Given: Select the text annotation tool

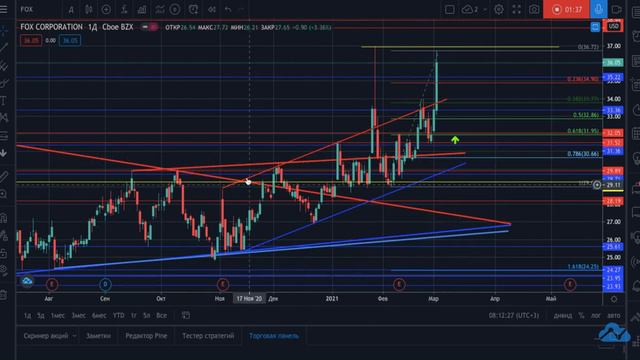Looking at the screenshot, I should (4, 100).
